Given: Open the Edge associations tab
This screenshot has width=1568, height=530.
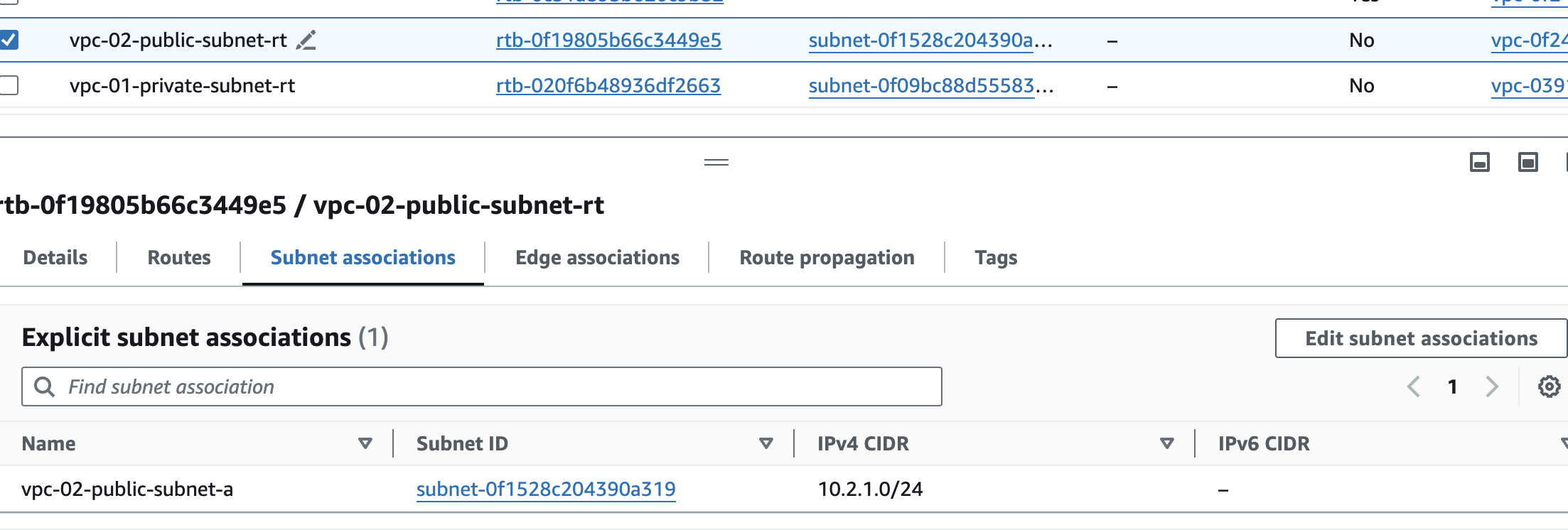Looking at the screenshot, I should [597, 258].
